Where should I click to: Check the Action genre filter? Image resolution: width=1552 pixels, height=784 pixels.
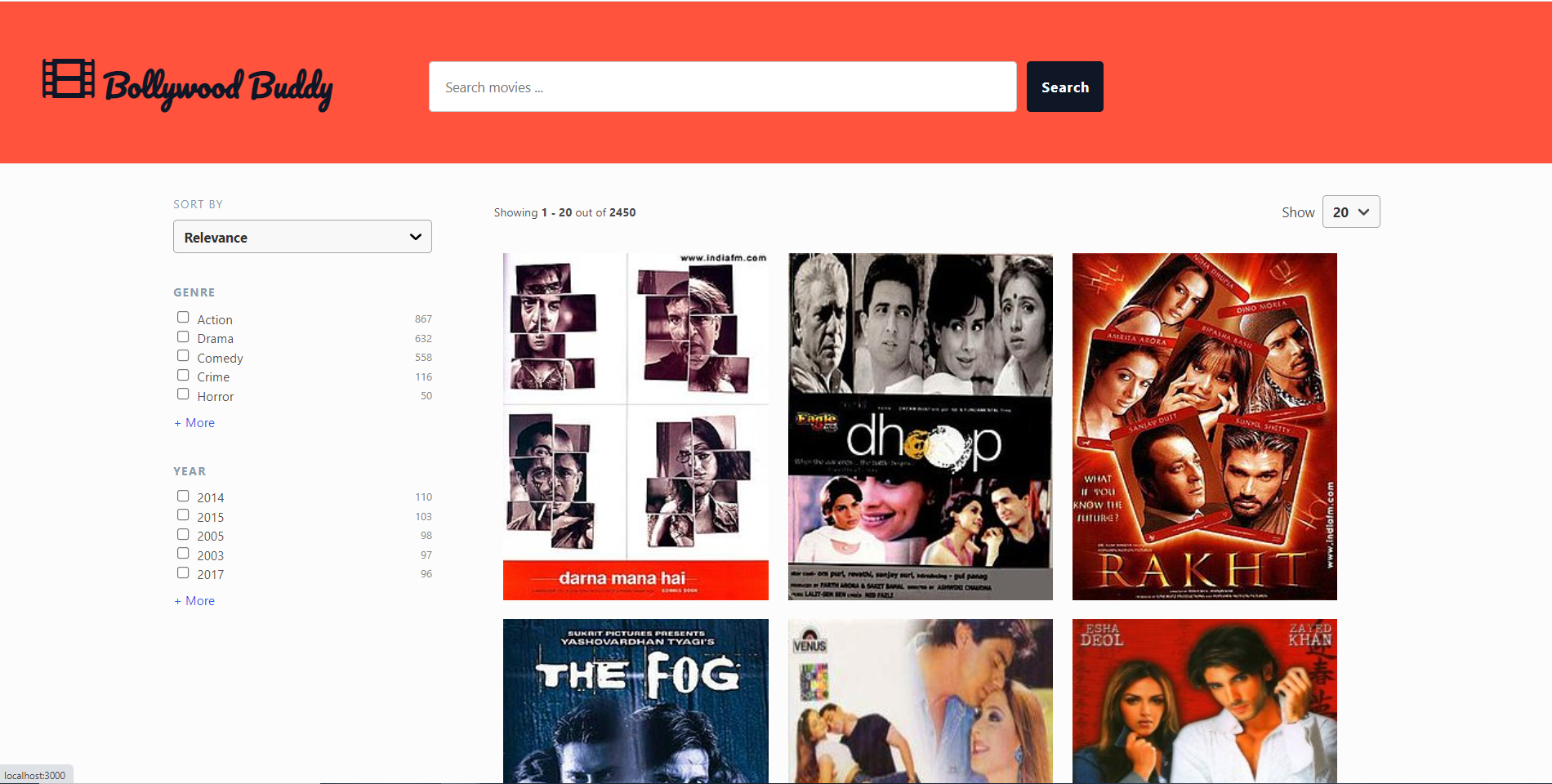tap(183, 318)
